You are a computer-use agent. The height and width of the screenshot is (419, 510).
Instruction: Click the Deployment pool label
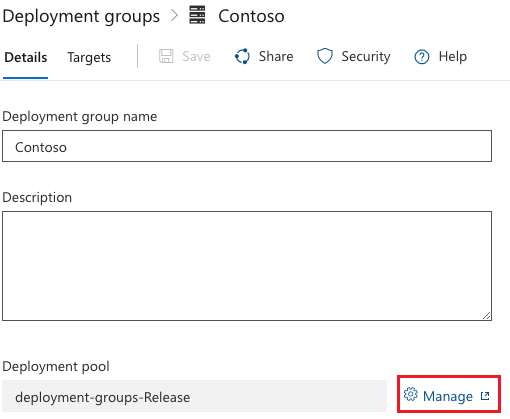click(x=56, y=366)
